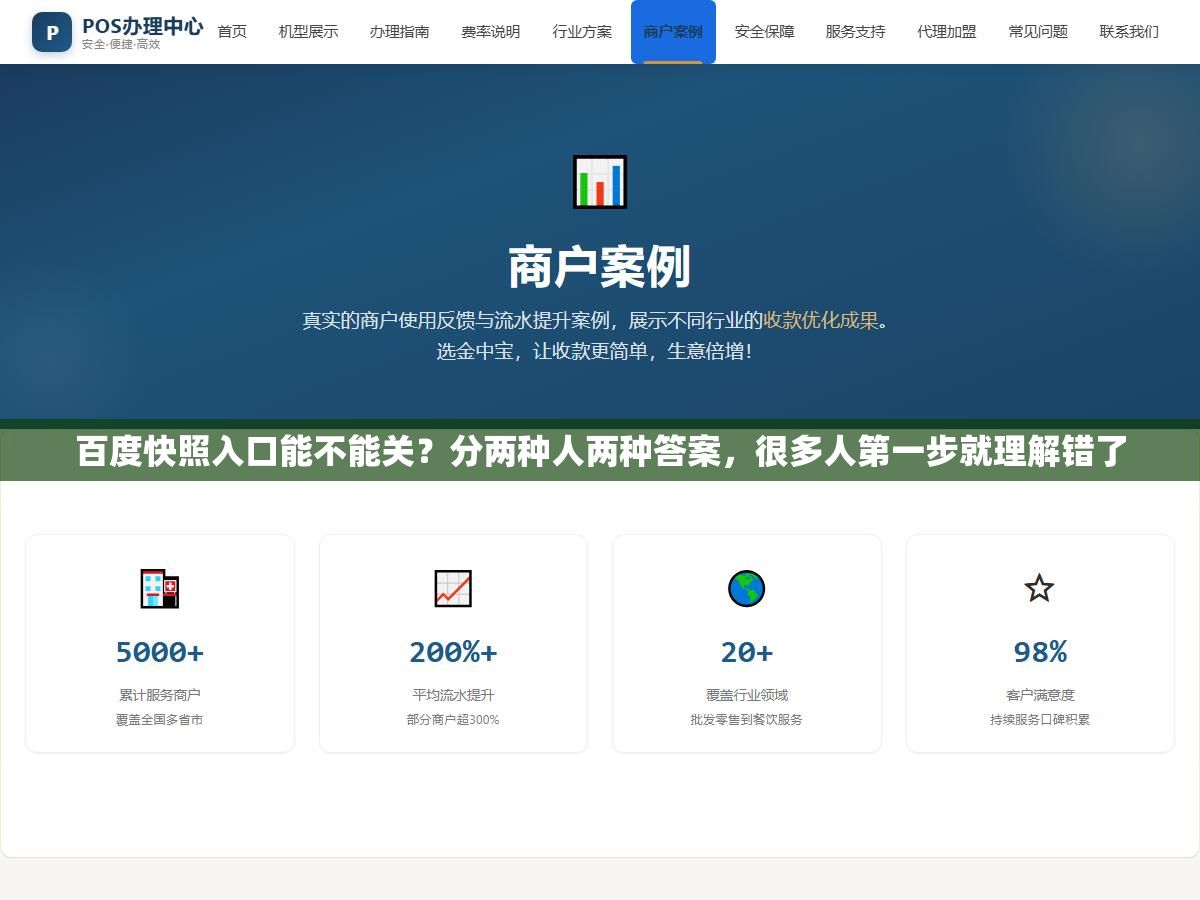The image size is (1200, 900).
Task: Click the 选金中宝，让收款更简单 slogan line
Action: click(594, 352)
